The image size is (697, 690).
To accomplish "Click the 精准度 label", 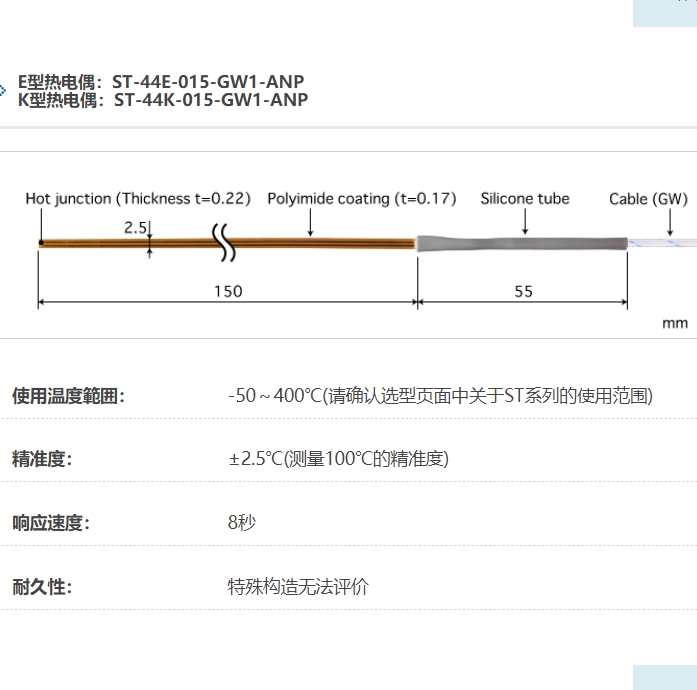I will pyautogui.click(x=42, y=459).
